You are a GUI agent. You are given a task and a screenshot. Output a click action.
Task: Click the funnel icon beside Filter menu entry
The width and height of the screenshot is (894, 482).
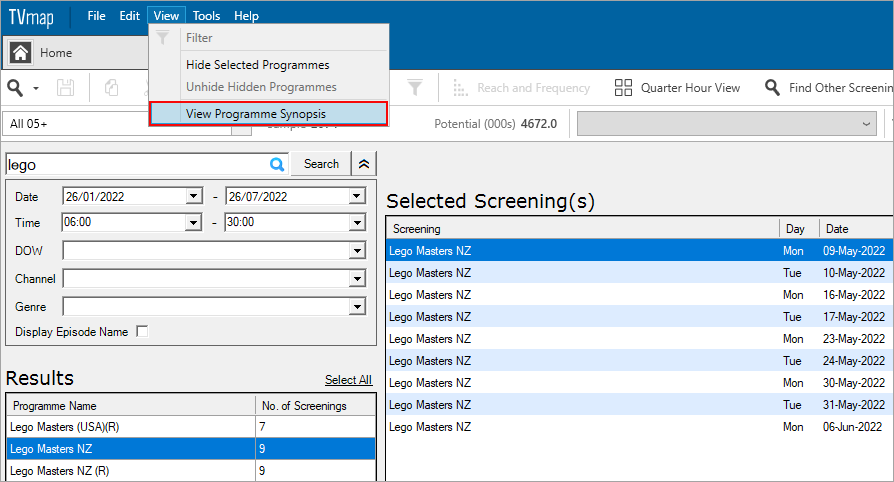point(163,38)
